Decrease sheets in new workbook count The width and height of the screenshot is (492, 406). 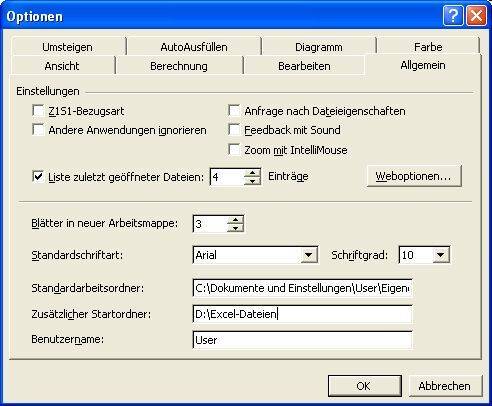pyautogui.click(x=235, y=228)
